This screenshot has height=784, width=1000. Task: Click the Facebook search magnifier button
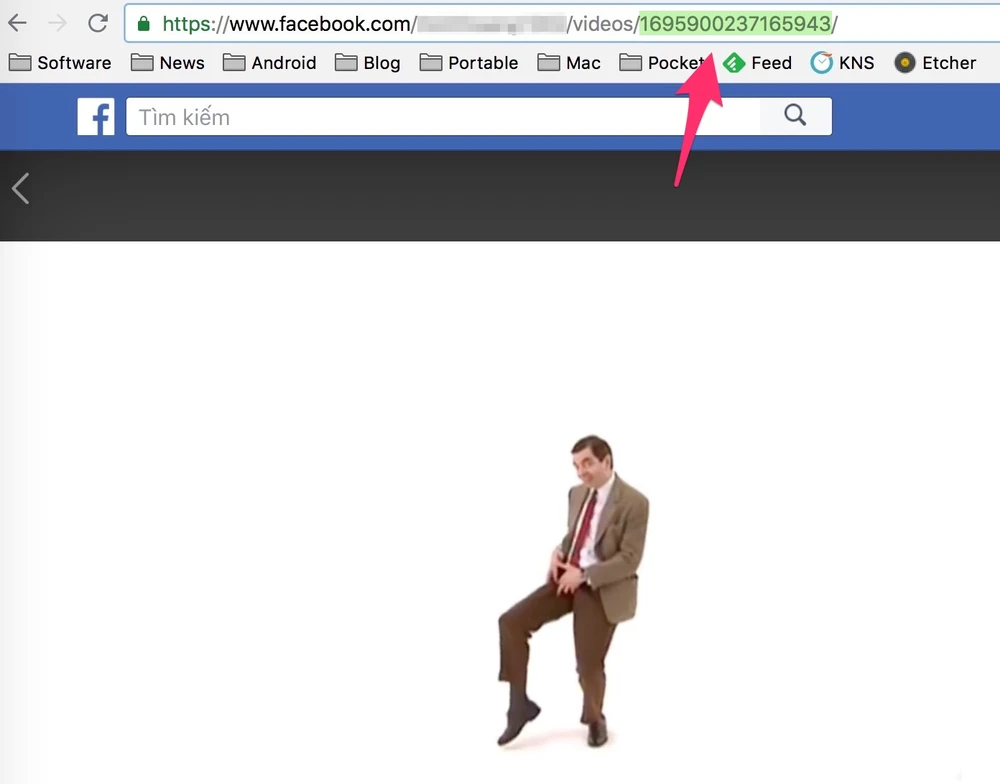[795, 116]
